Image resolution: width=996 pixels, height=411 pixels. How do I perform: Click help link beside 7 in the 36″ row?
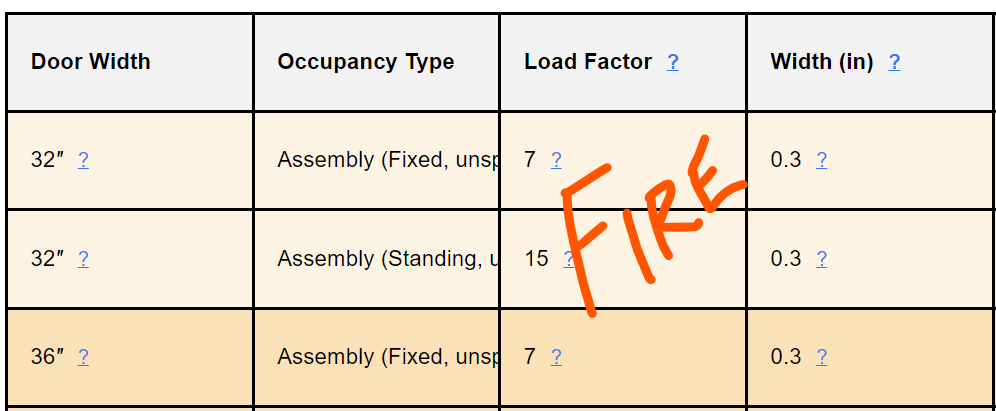coord(556,357)
